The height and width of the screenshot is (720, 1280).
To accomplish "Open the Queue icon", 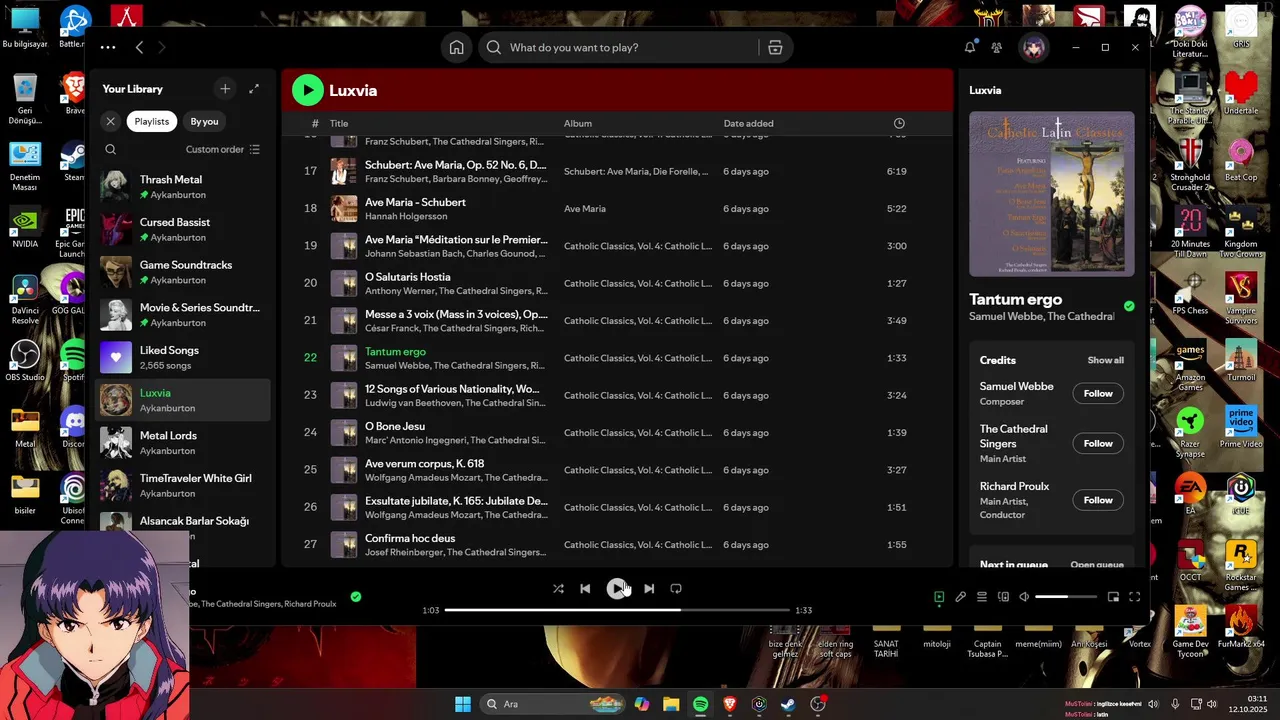I will pyautogui.click(x=982, y=597).
